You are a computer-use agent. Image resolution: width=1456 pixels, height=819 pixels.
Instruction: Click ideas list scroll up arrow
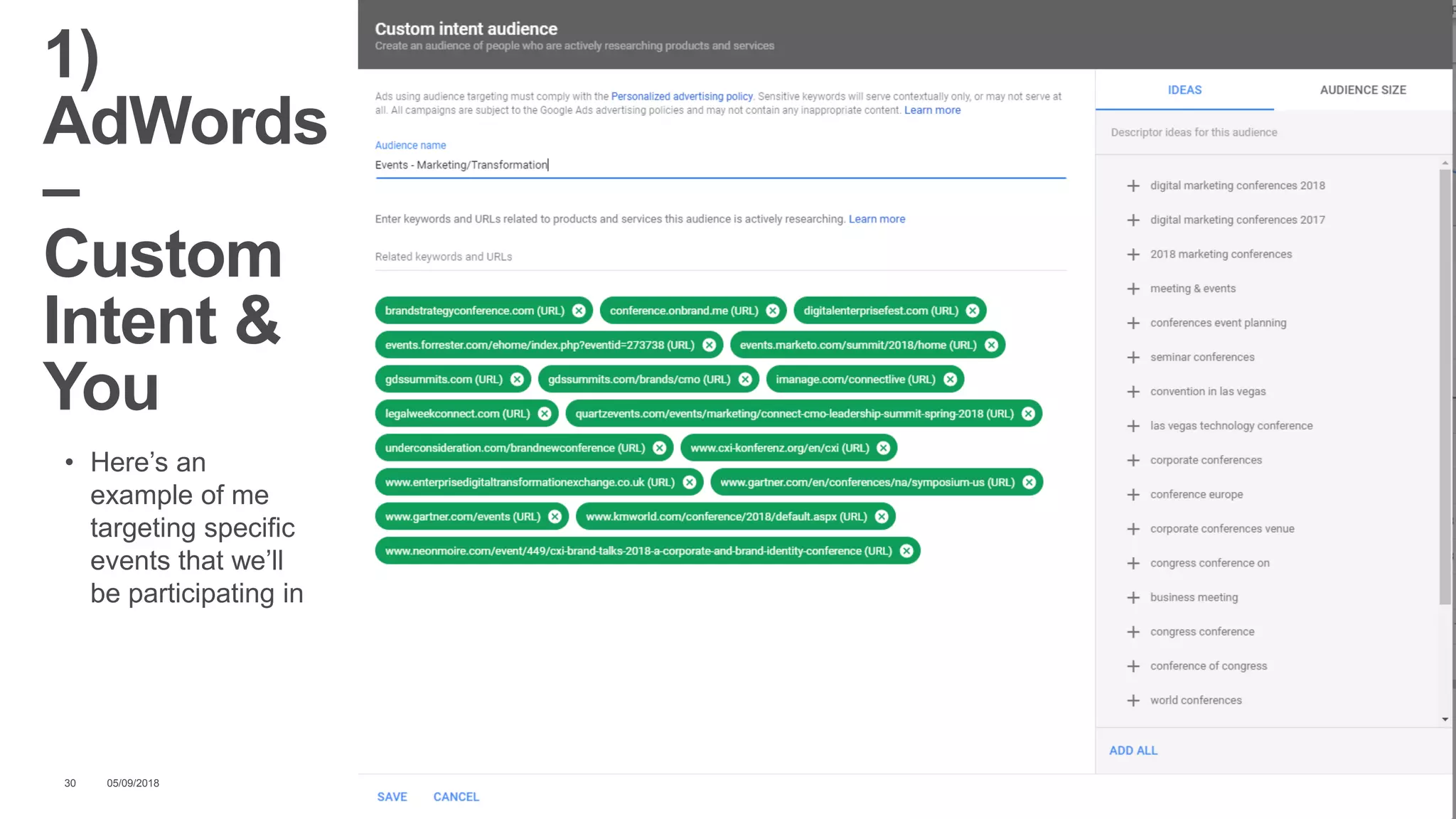click(x=1445, y=163)
